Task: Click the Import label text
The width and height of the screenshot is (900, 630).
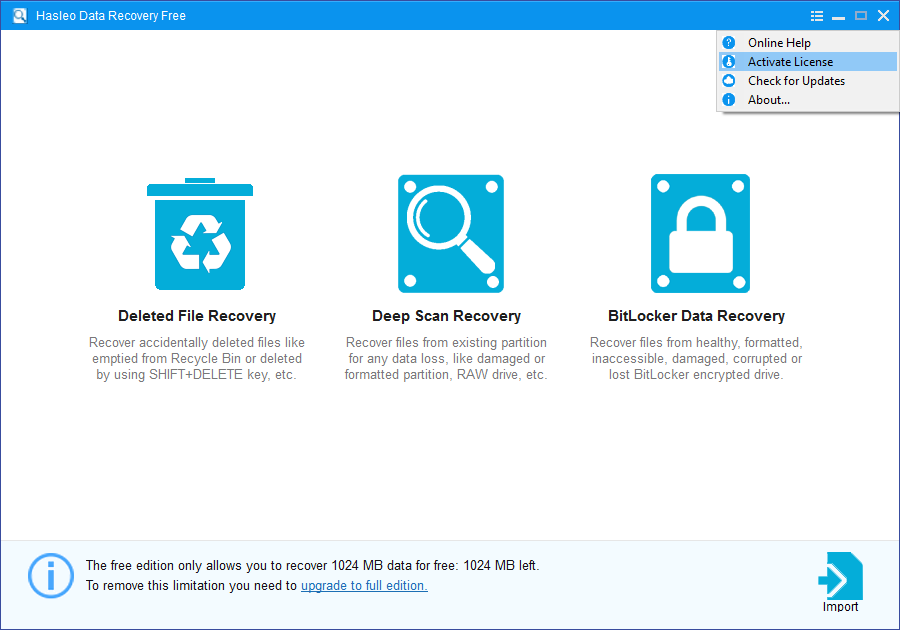Action: click(840, 606)
